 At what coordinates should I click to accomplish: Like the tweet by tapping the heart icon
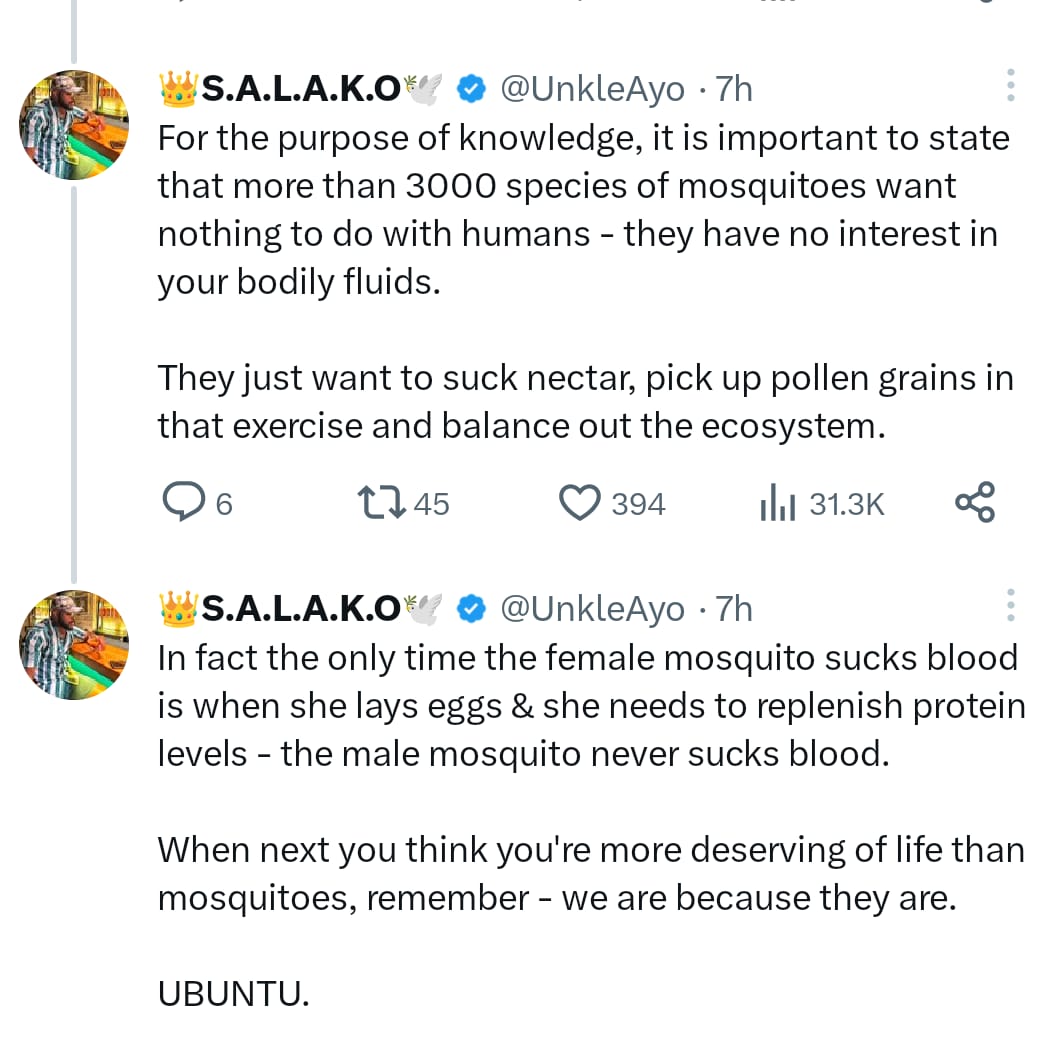[578, 502]
